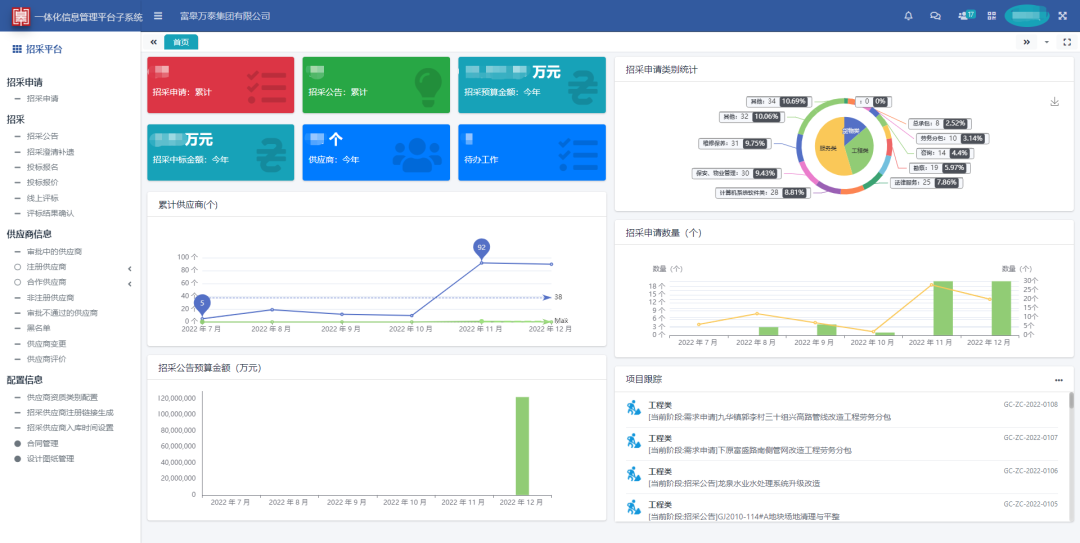Open 合同管理 menu item
This screenshot has width=1080, height=543.
(43, 444)
